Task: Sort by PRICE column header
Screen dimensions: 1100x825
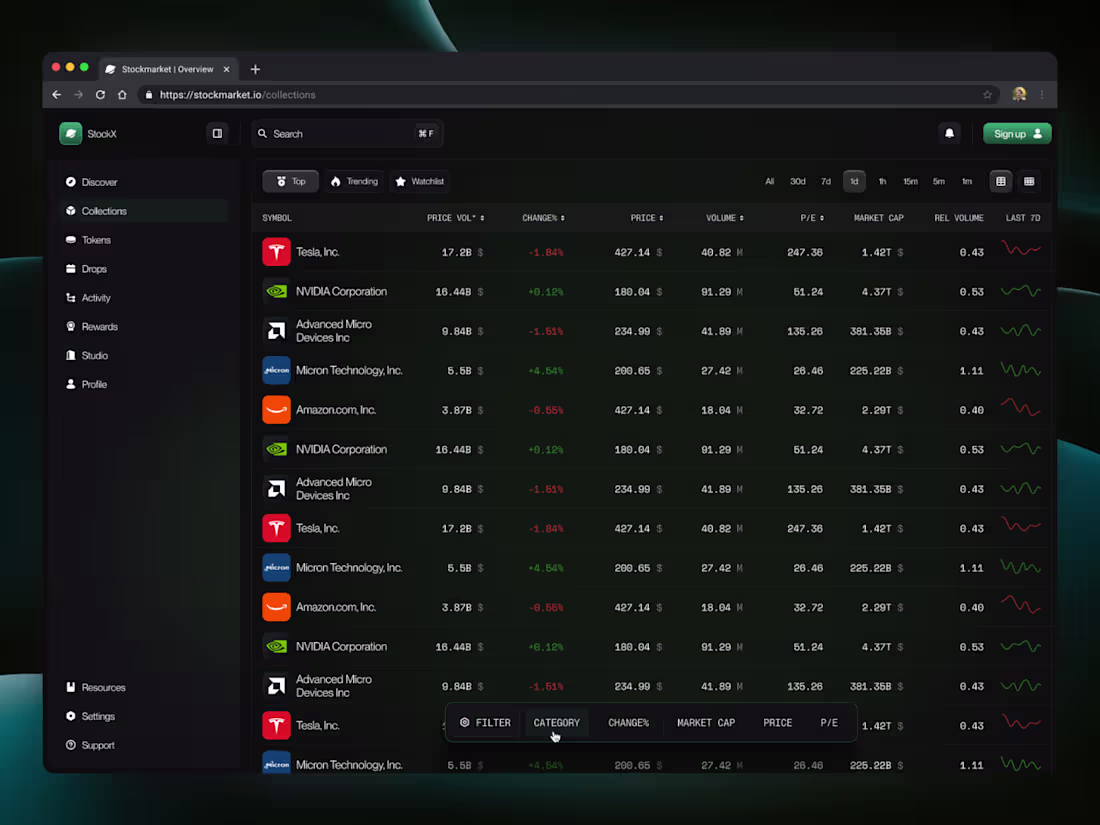Action: (x=646, y=218)
